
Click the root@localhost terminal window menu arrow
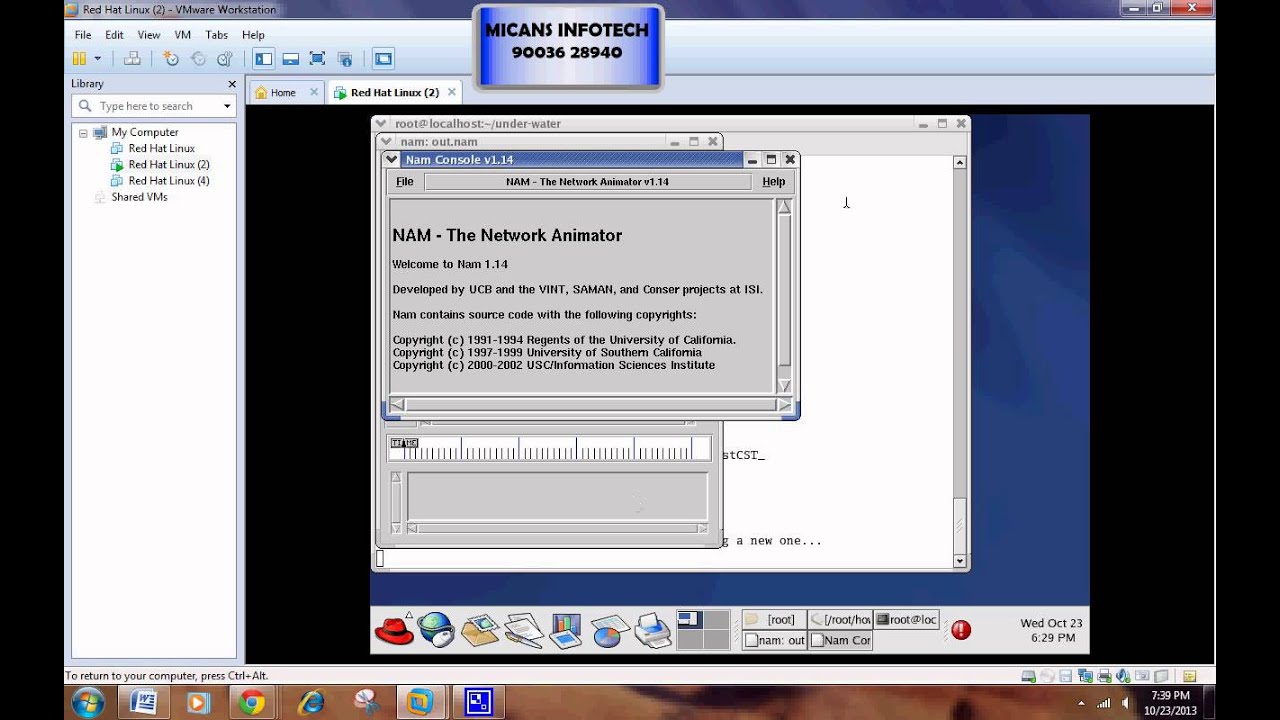381,124
